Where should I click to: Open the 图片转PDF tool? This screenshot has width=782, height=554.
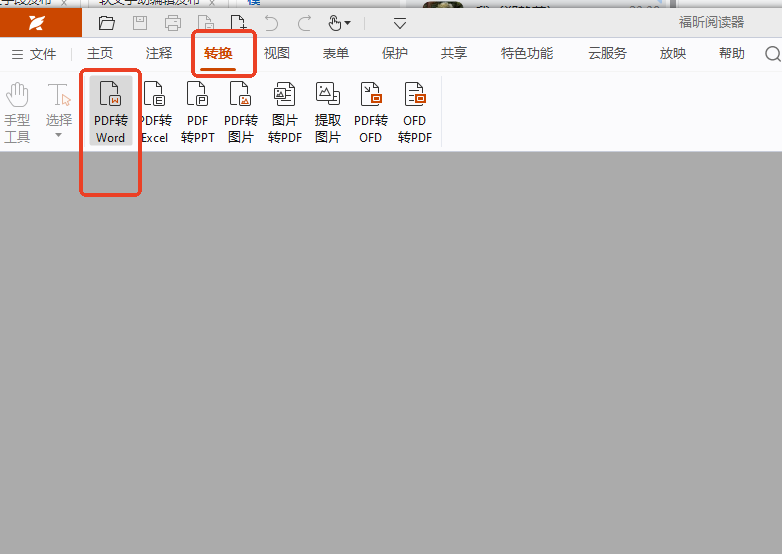click(284, 111)
